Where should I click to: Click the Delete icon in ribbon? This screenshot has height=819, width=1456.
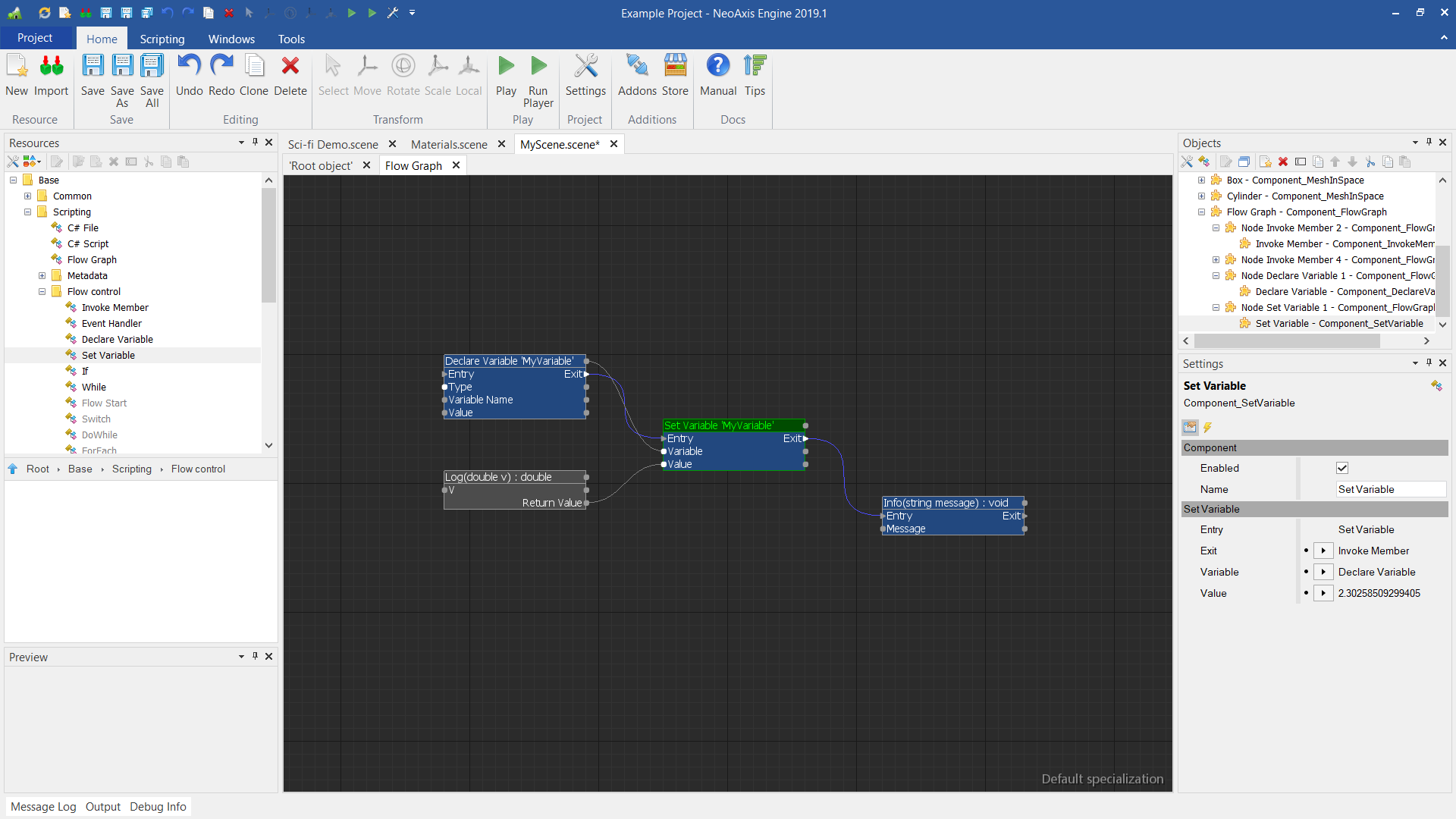pos(290,67)
